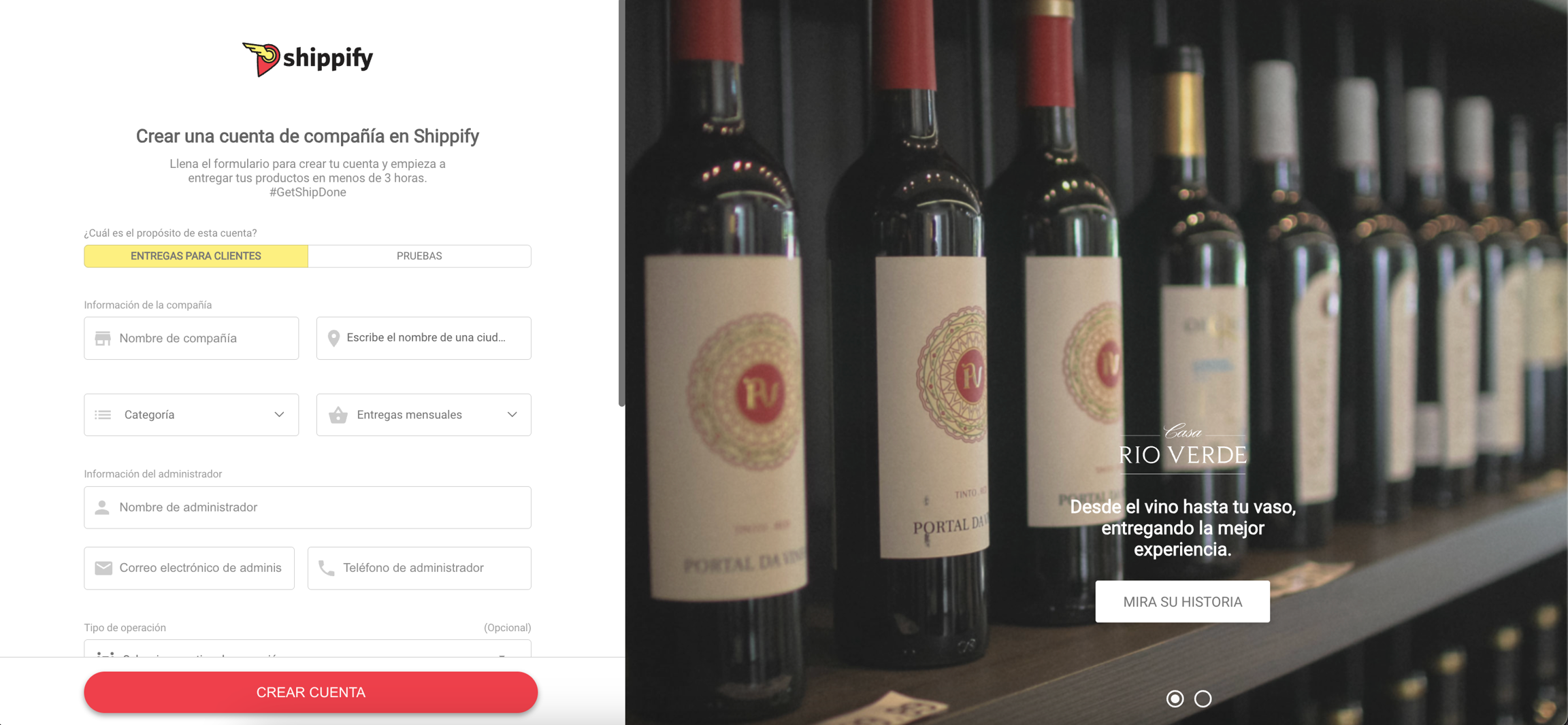Click the list icon beside Categoría
1568x725 pixels.
(103, 415)
